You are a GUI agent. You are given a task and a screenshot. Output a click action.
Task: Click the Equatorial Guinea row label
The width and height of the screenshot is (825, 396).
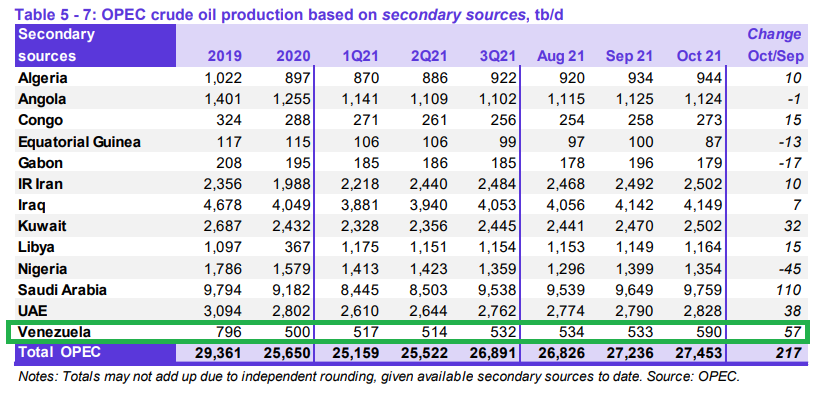(x=79, y=142)
